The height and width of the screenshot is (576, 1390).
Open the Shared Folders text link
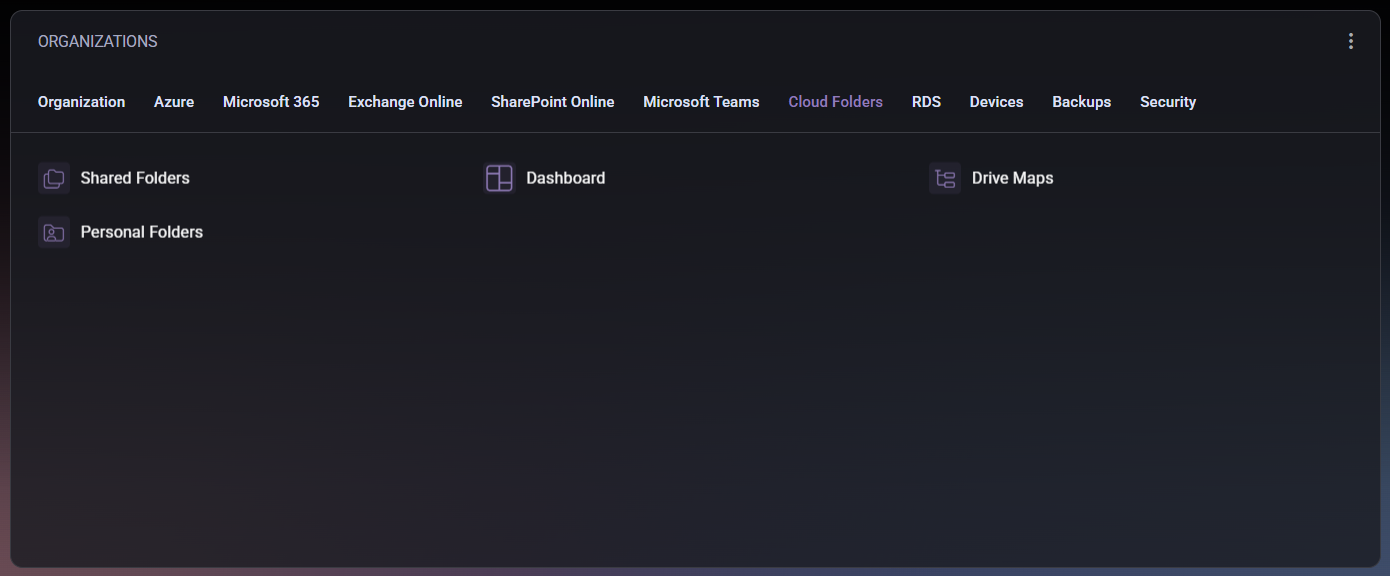pos(135,178)
